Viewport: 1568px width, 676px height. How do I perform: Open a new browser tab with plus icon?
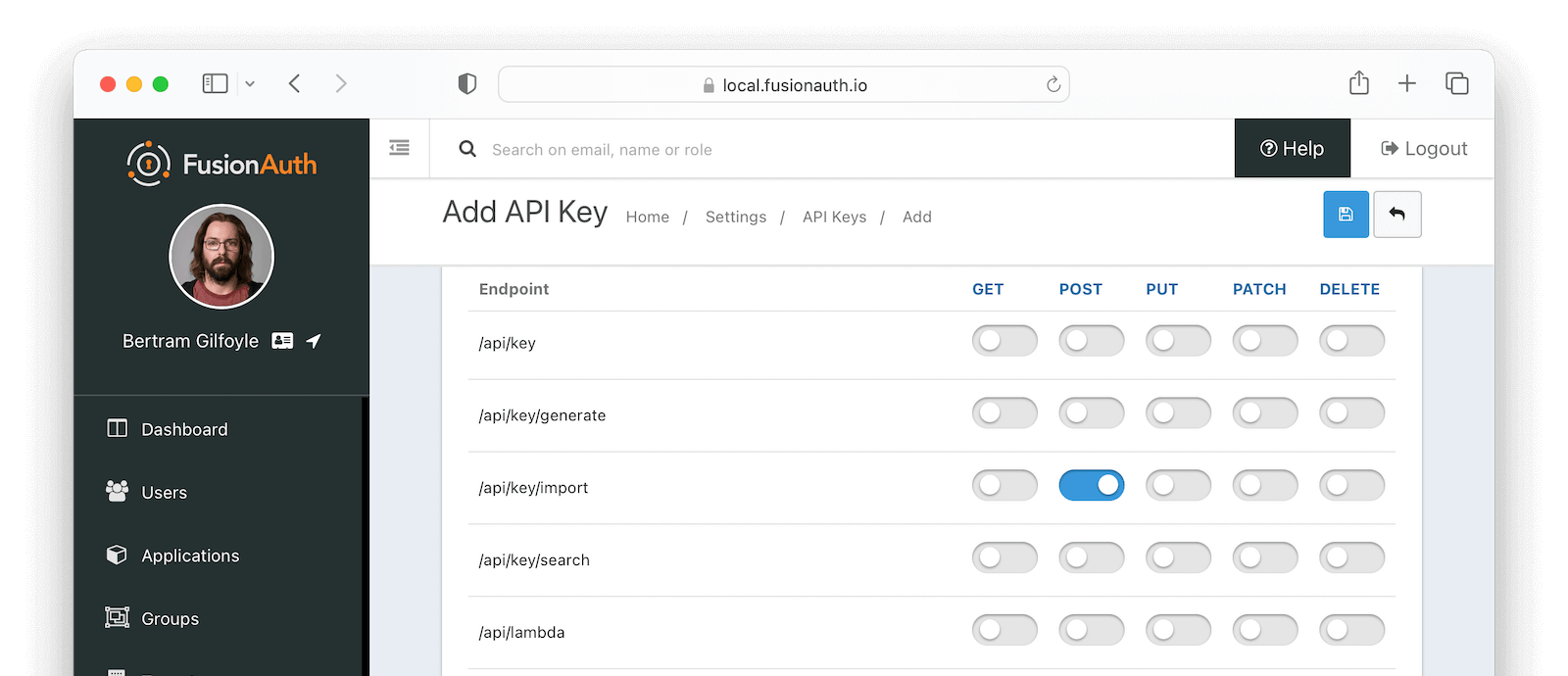coord(1406,83)
